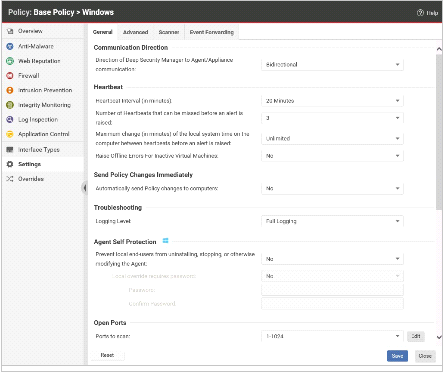
Task: Click the Edit button for ports
Action: [416, 336]
